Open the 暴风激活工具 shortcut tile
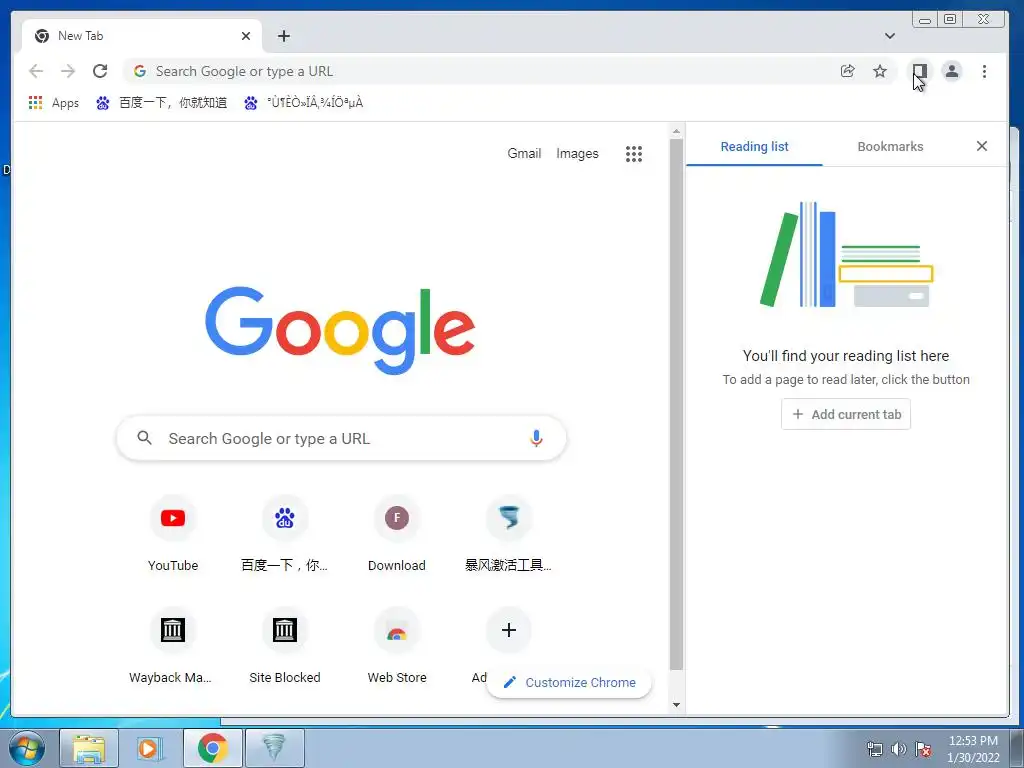The width and height of the screenshot is (1024, 768). [x=508, y=534]
